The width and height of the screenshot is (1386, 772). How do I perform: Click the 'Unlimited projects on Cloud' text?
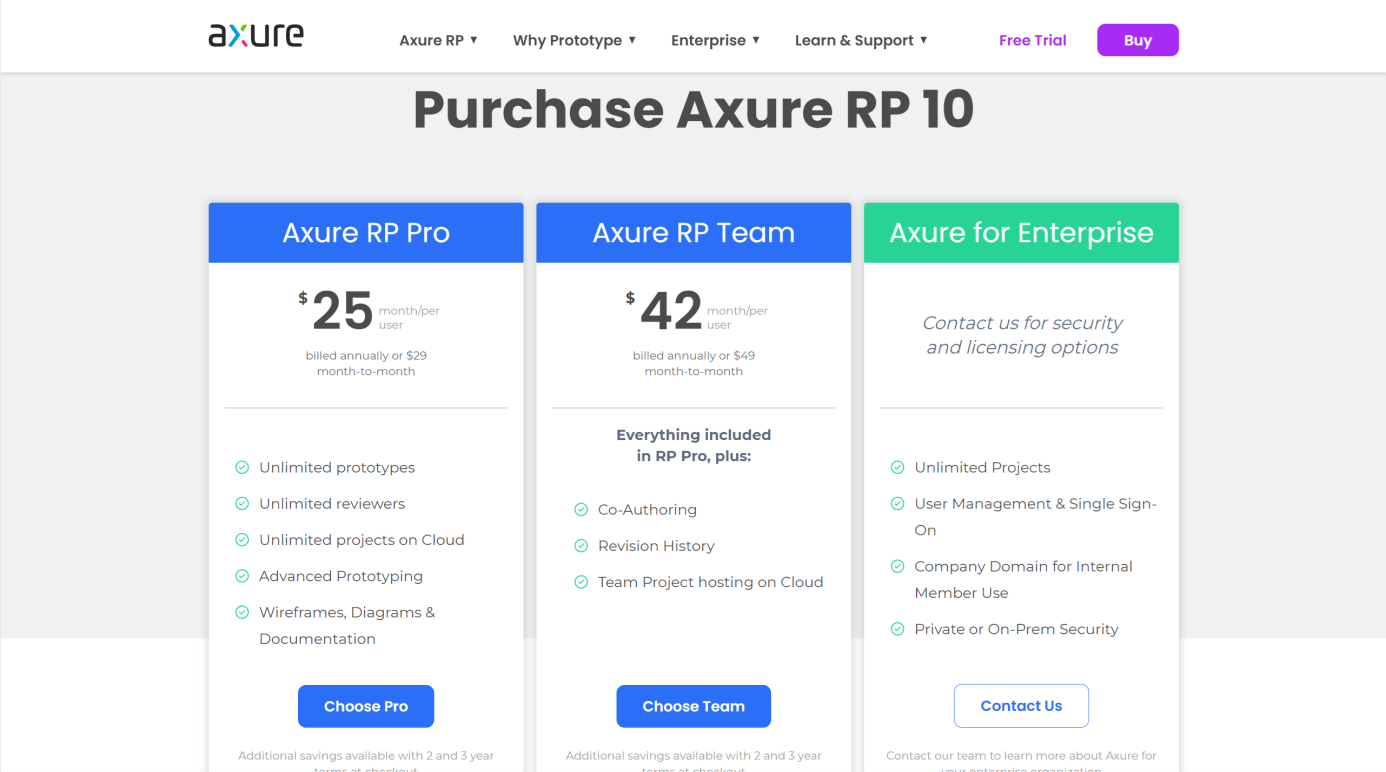tap(362, 540)
